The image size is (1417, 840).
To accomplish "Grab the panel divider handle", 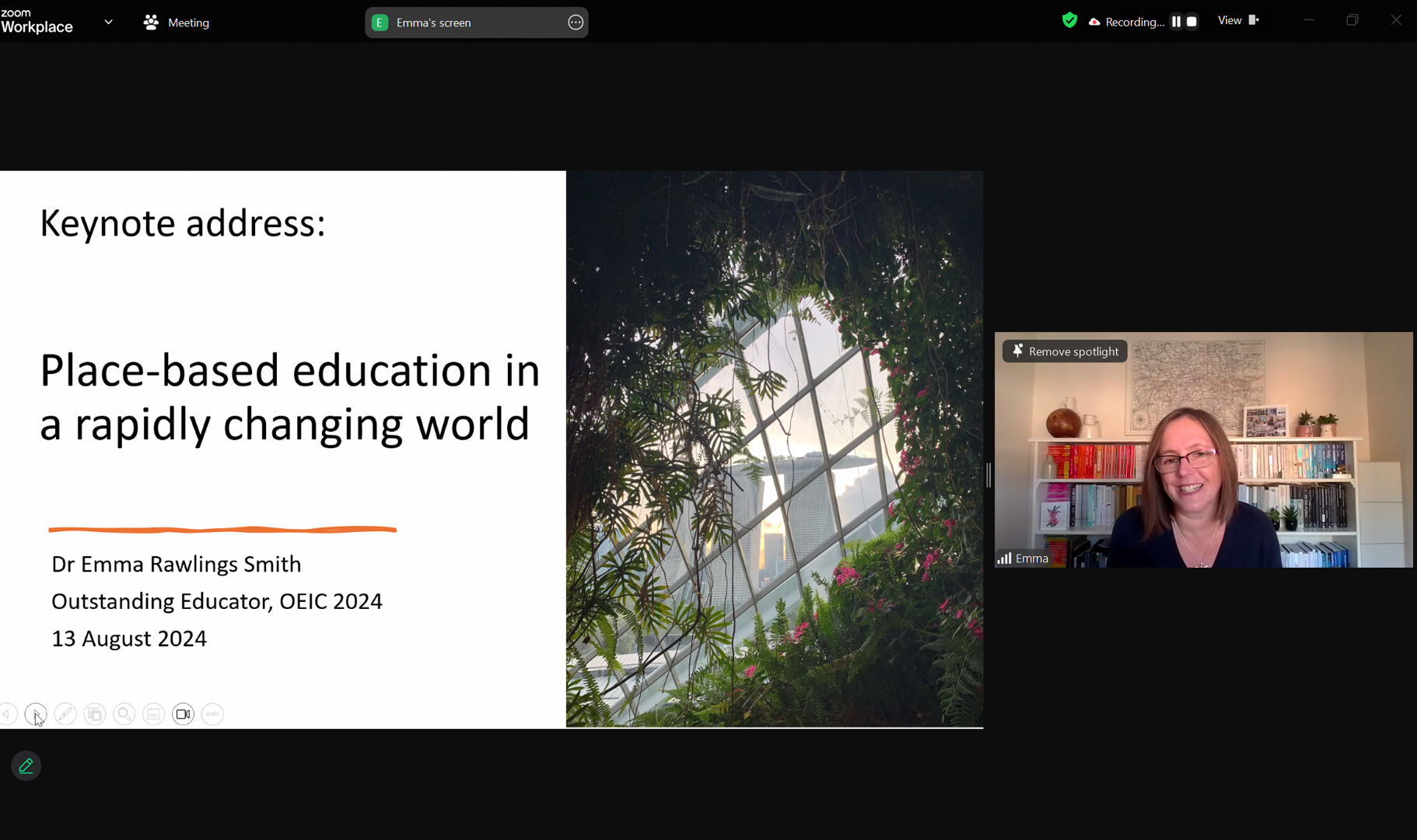I will 988,474.
